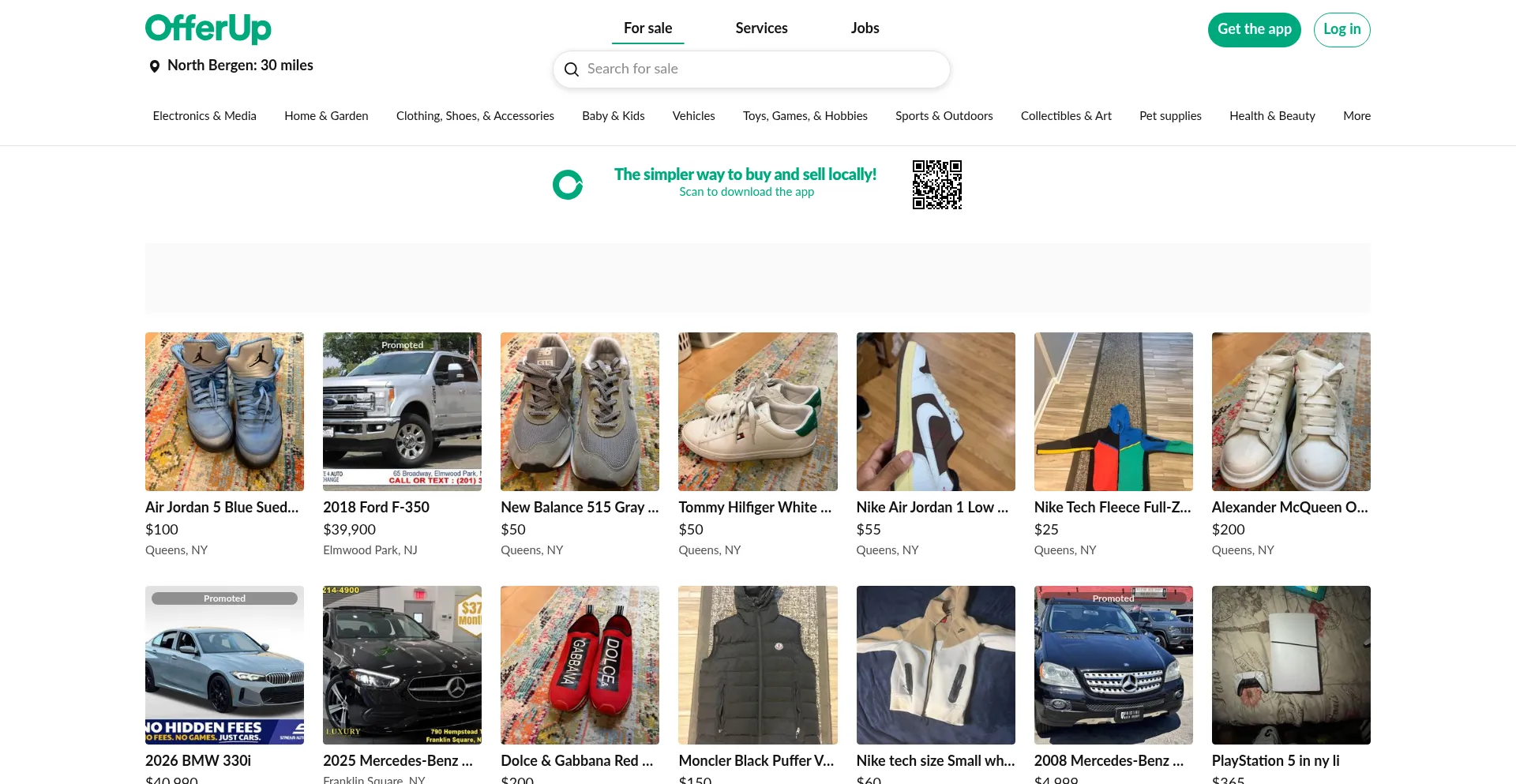Open Sports & Outdoors category
This screenshot has height=784, width=1516.
click(944, 116)
